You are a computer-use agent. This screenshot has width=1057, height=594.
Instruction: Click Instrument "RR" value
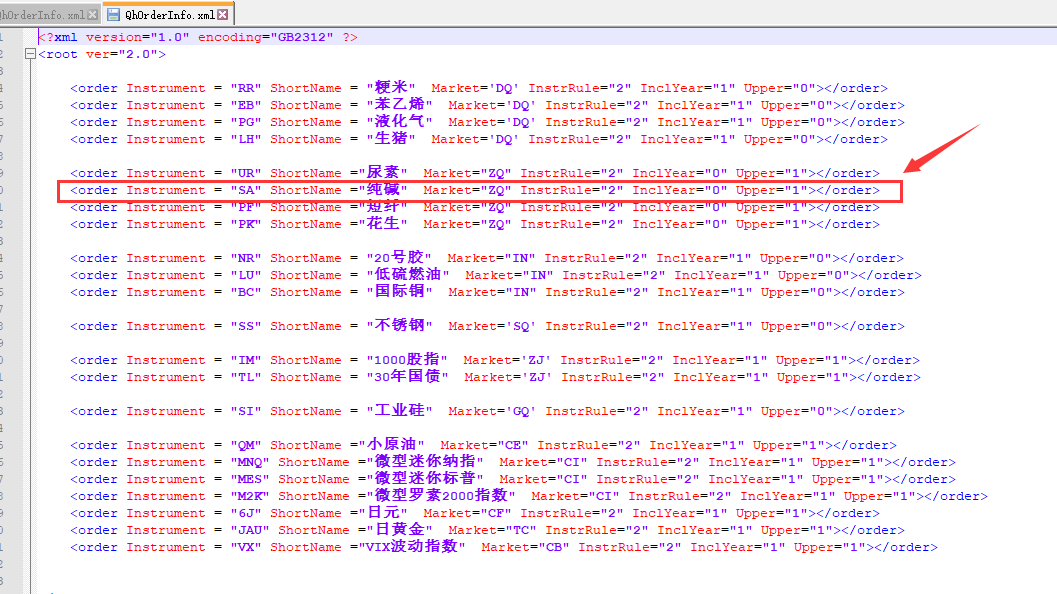click(245, 88)
